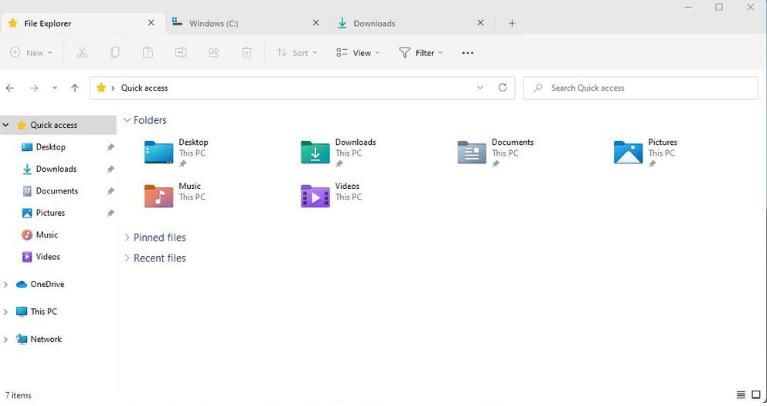Expand the Pinned files section
The image size is (767, 406).
click(x=127, y=237)
